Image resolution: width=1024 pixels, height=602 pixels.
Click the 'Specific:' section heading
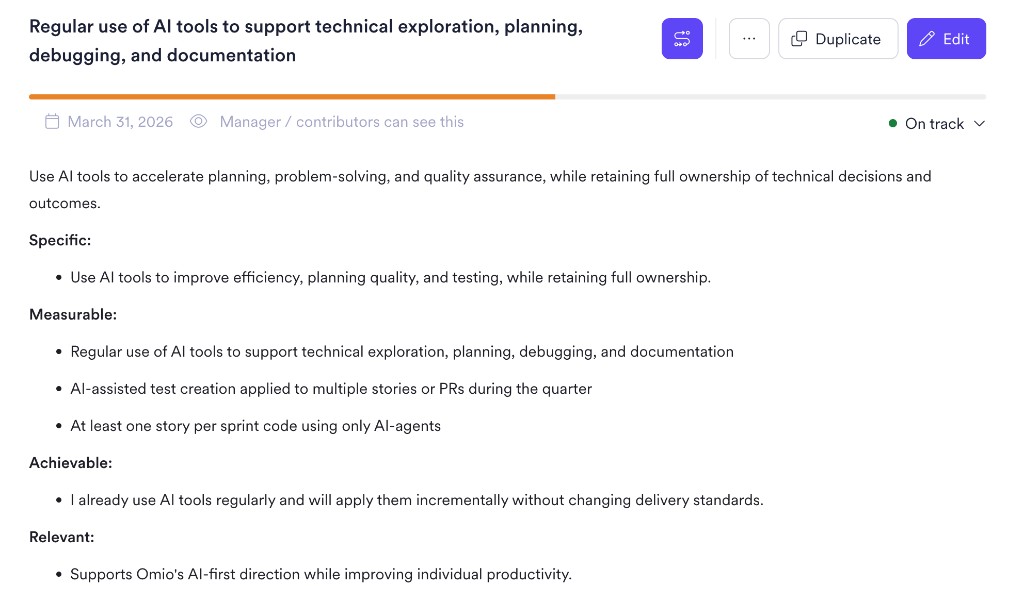tap(59, 240)
